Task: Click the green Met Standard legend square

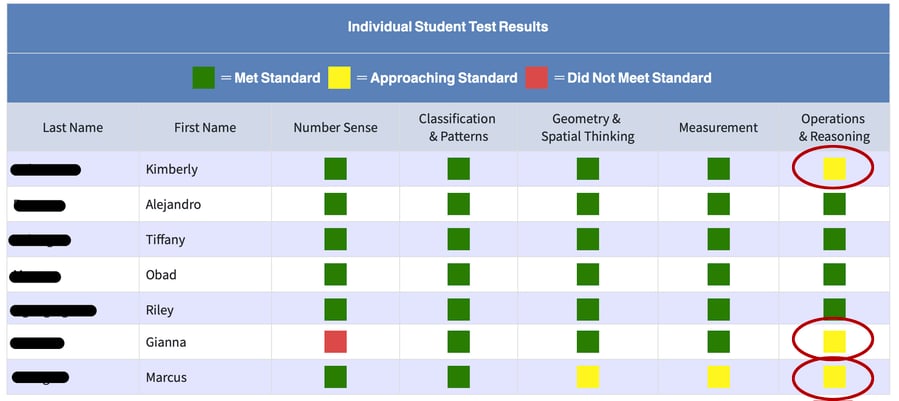Action: (x=203, y=77)
